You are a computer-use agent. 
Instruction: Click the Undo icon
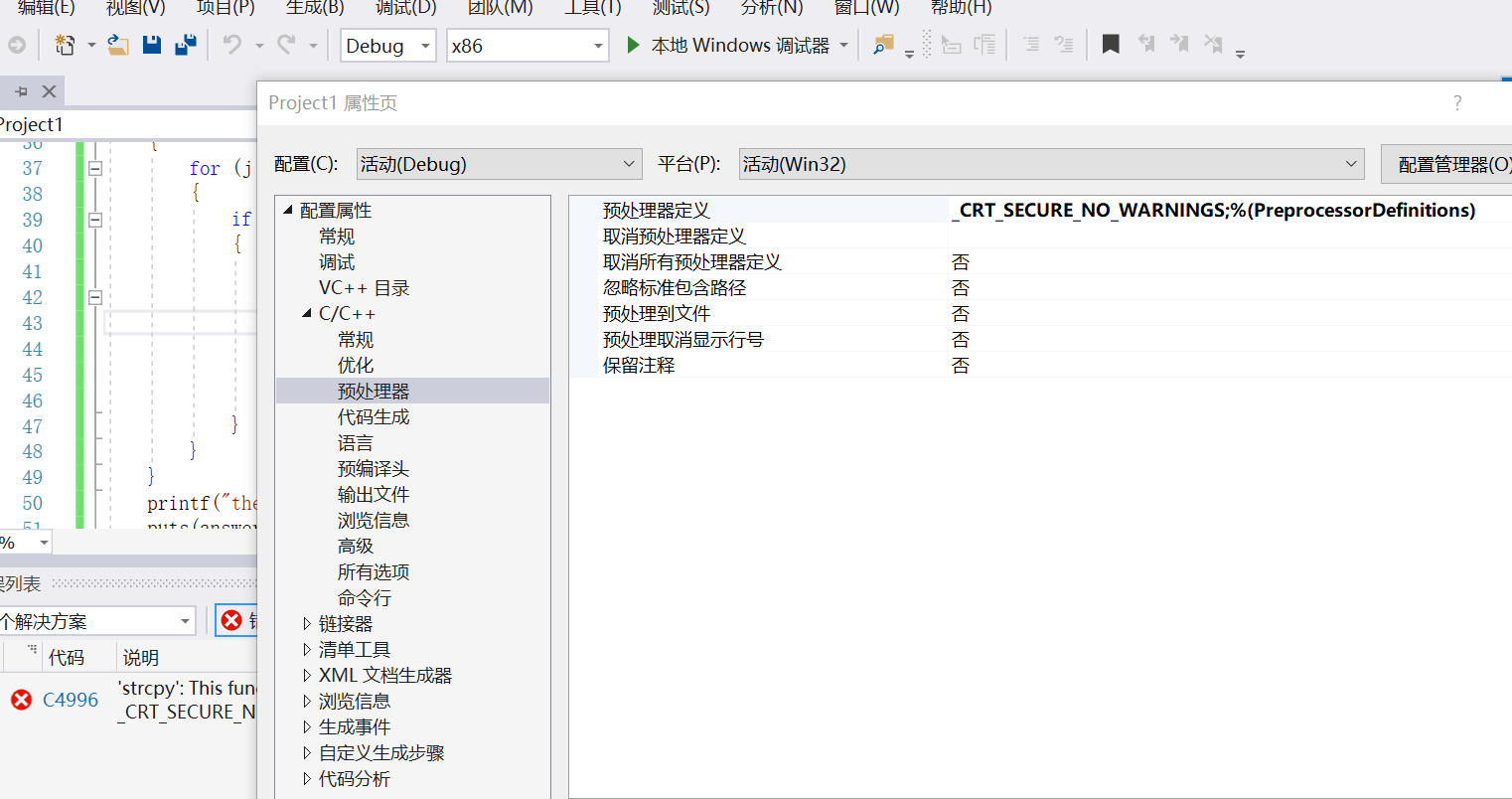[230, 45]
